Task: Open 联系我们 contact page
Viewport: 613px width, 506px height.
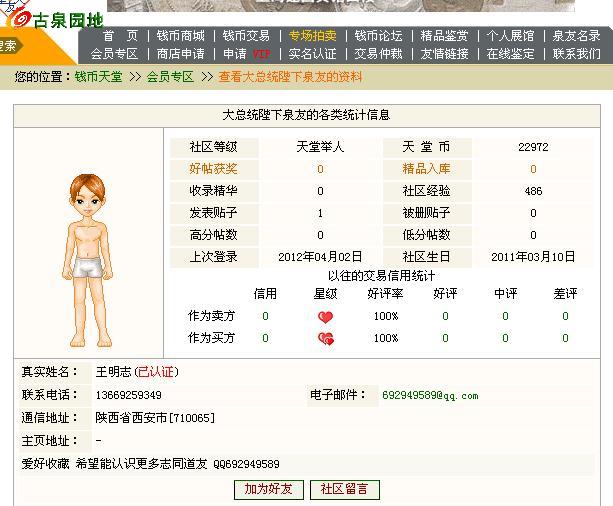Action: click(x=577, y=54)
